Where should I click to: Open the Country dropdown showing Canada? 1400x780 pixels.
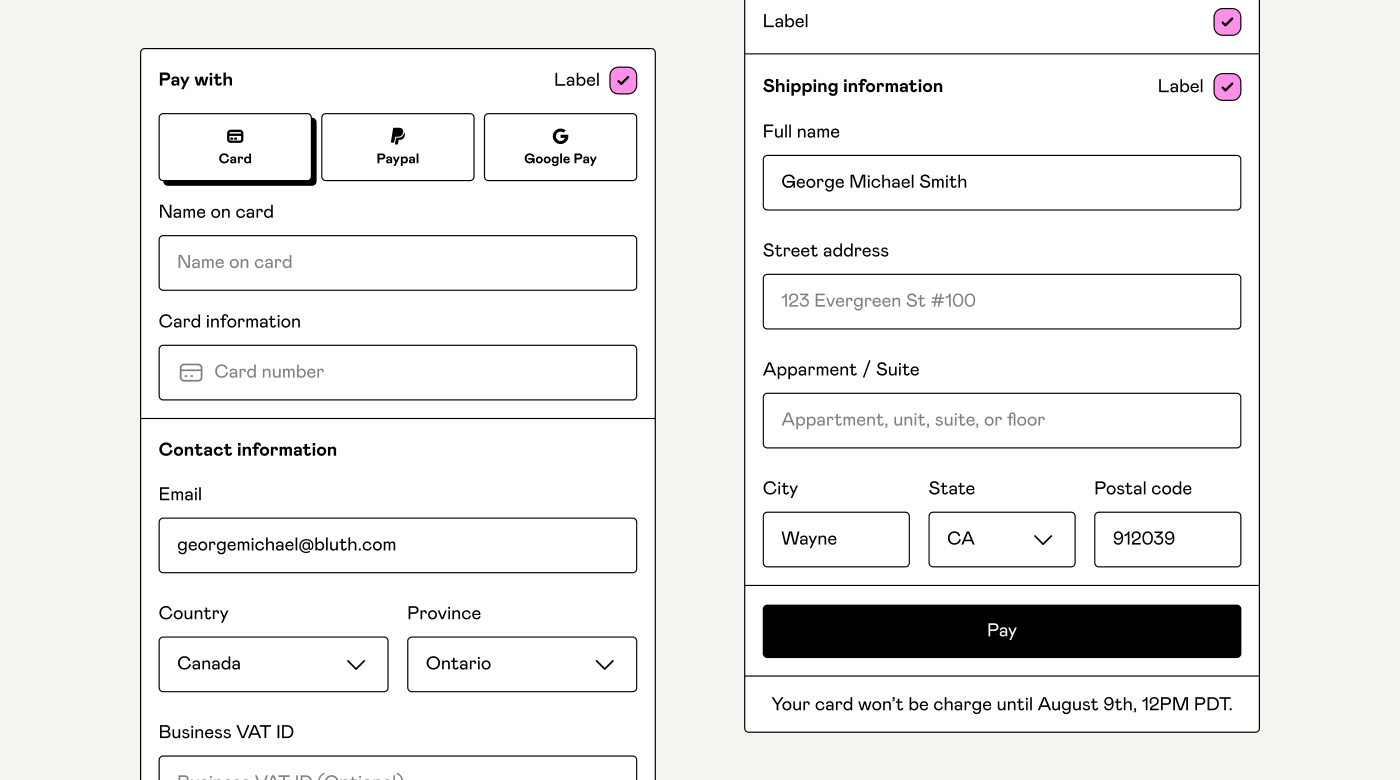(273, 664)
